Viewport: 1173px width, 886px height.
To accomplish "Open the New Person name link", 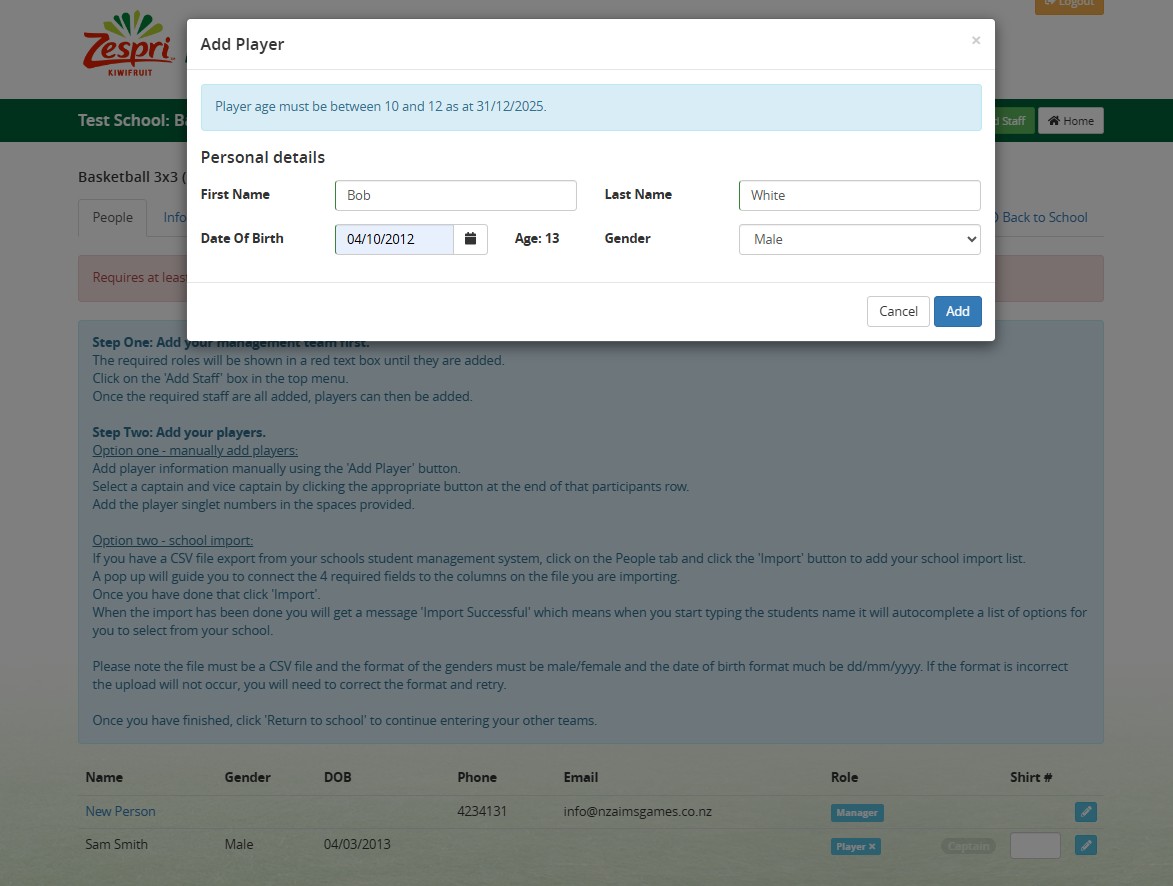I will (120, 811).
